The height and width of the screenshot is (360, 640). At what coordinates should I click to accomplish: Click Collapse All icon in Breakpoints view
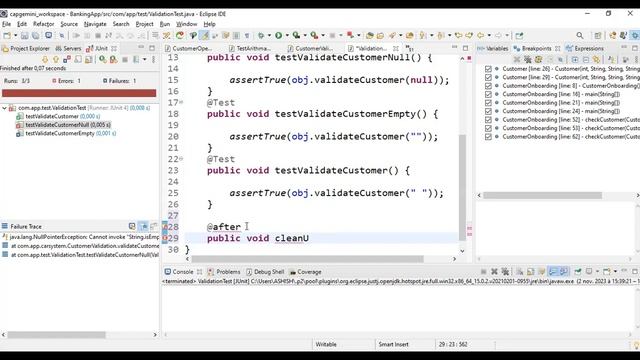(586, 60)
